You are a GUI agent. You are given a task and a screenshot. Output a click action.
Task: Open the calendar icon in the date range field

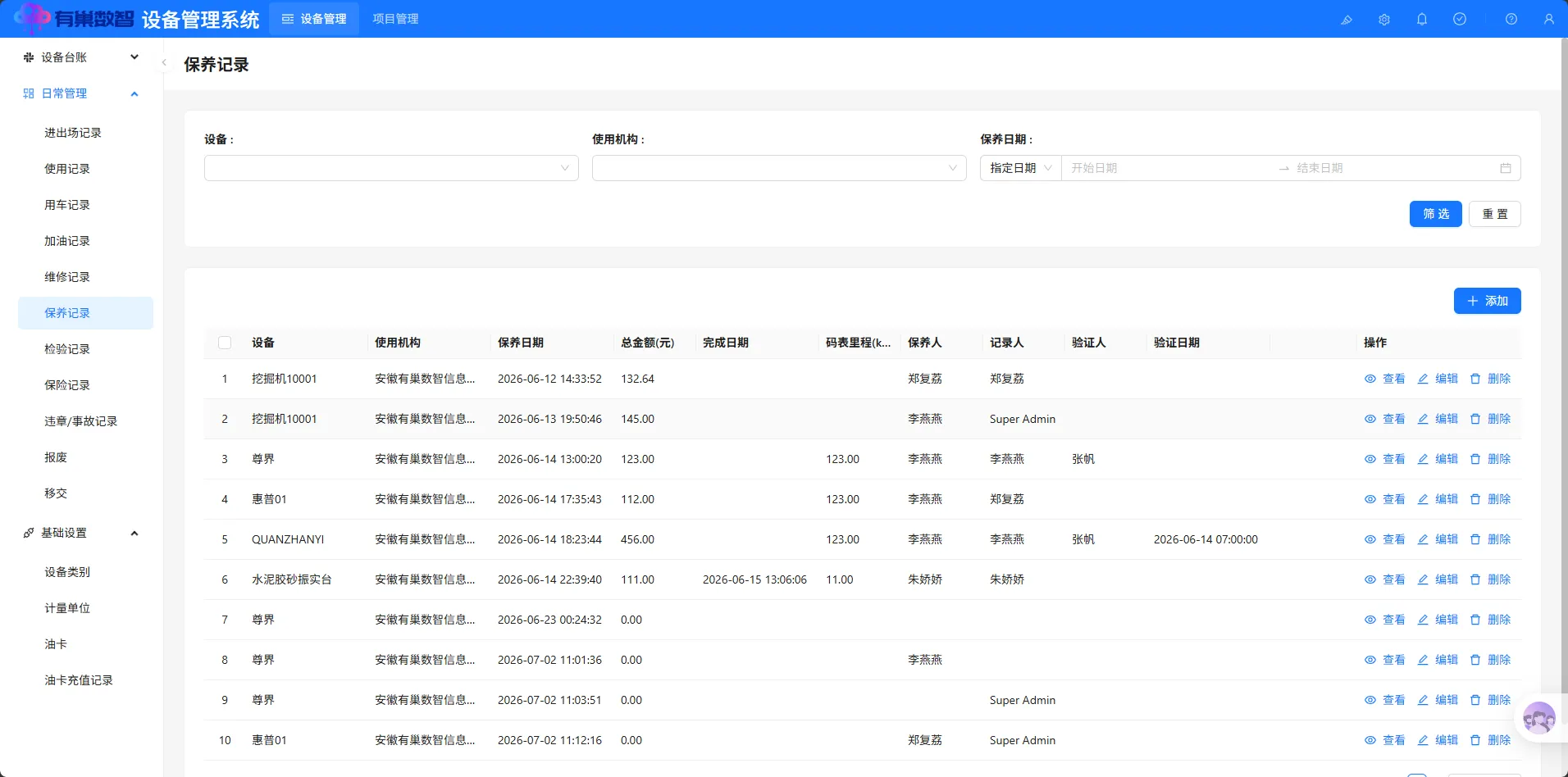1506,168
